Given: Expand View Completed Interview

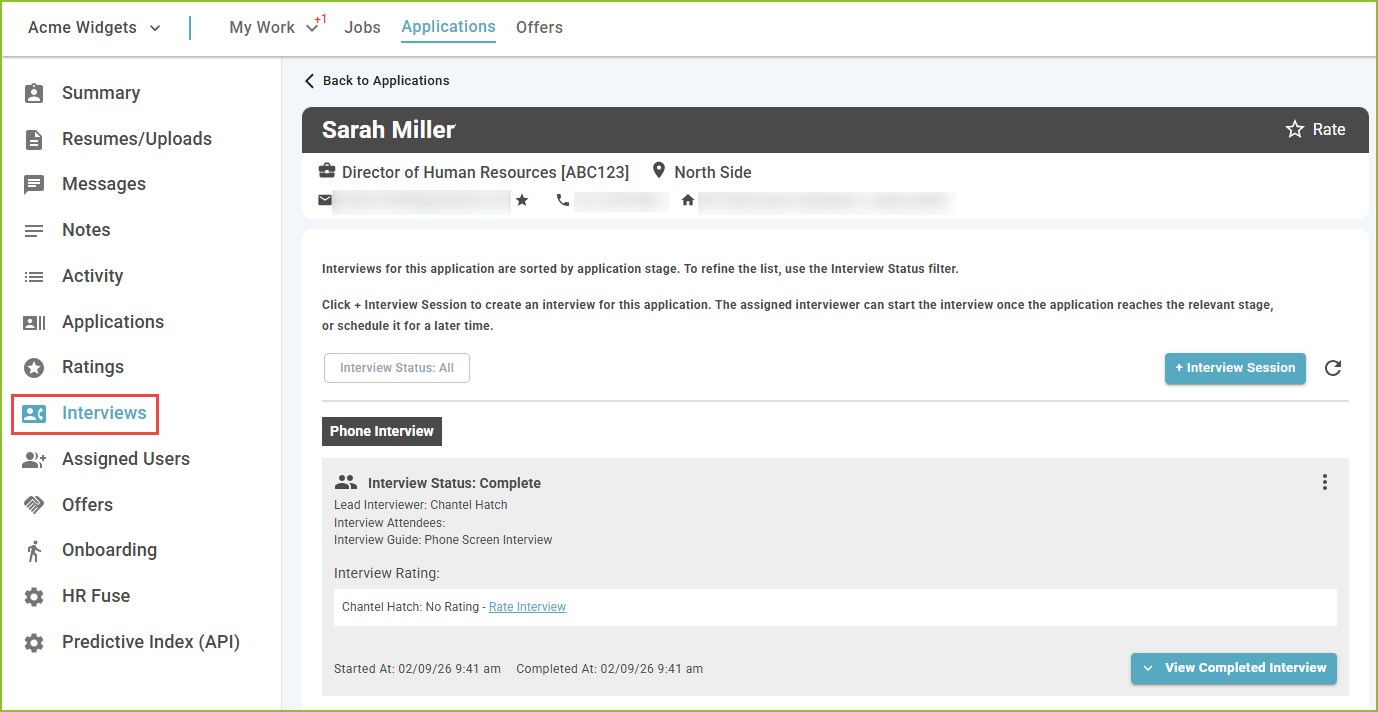Looking at the screenshot, I should [x=1234, y=668].
